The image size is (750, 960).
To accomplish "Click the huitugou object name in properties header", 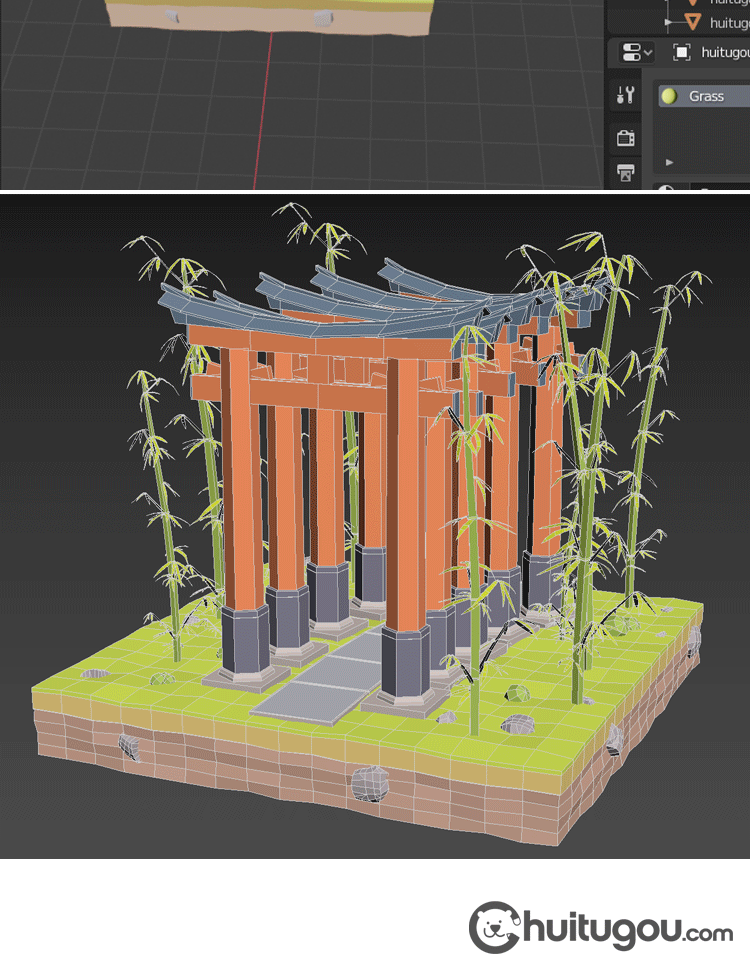I will pyautogui.click(x=725, y=52).
